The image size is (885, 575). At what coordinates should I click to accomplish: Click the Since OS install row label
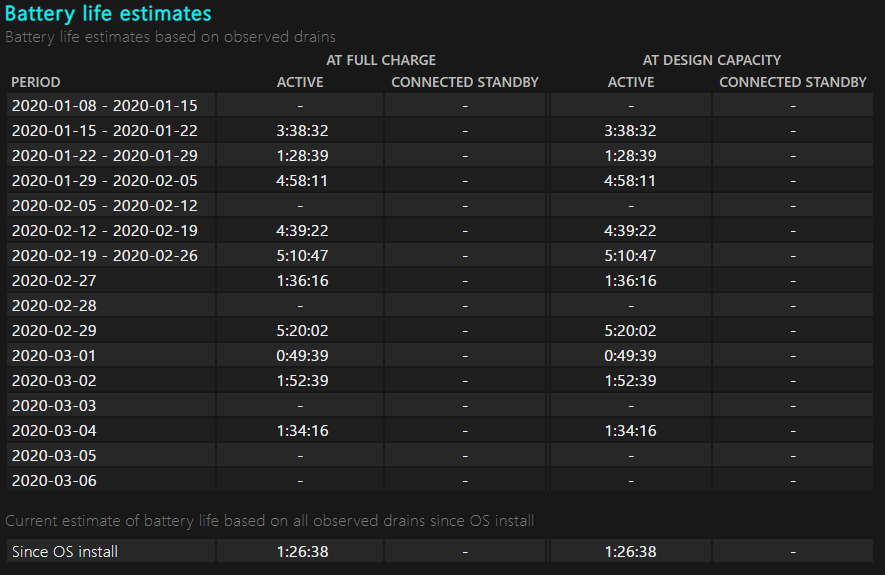point(65,551)
